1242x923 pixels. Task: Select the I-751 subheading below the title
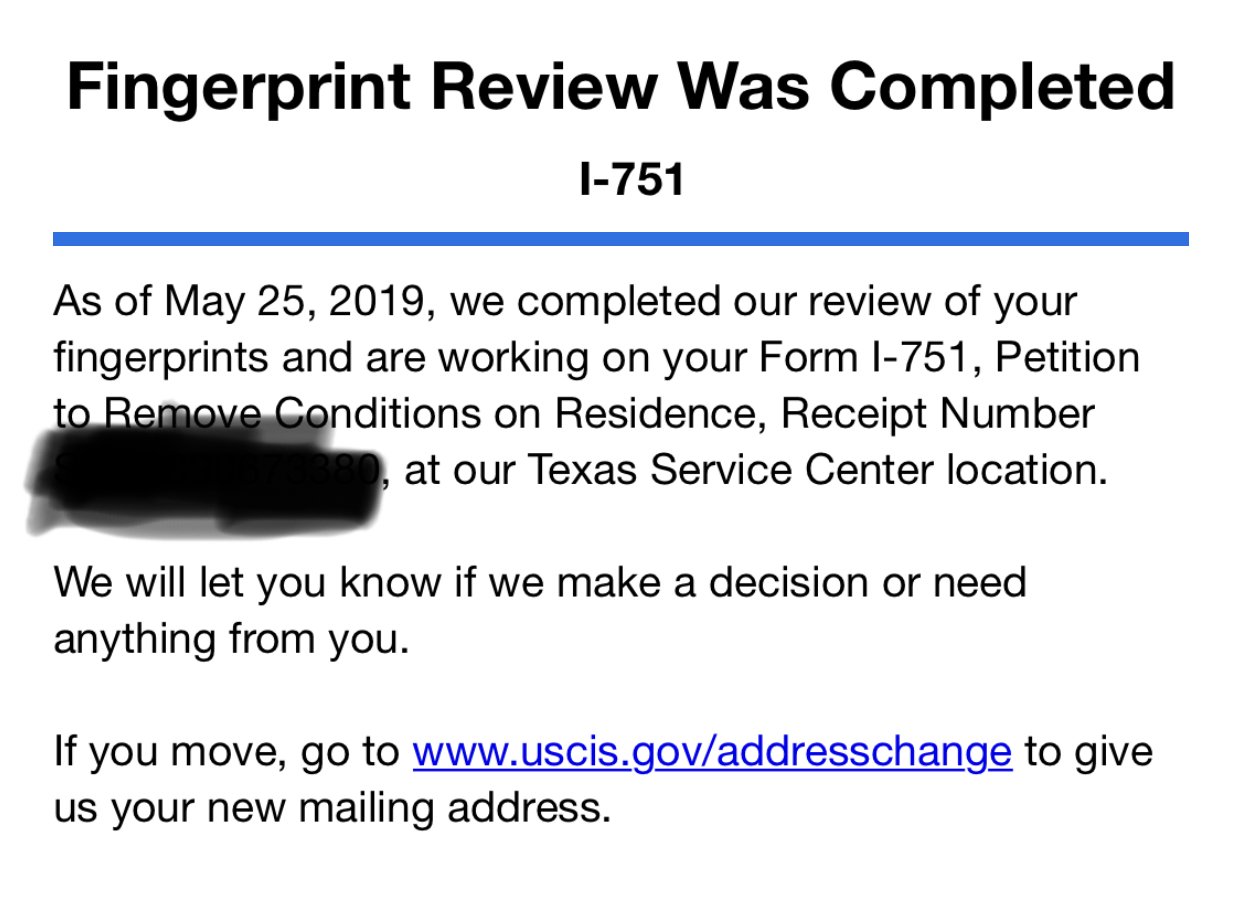coord(631,181)
